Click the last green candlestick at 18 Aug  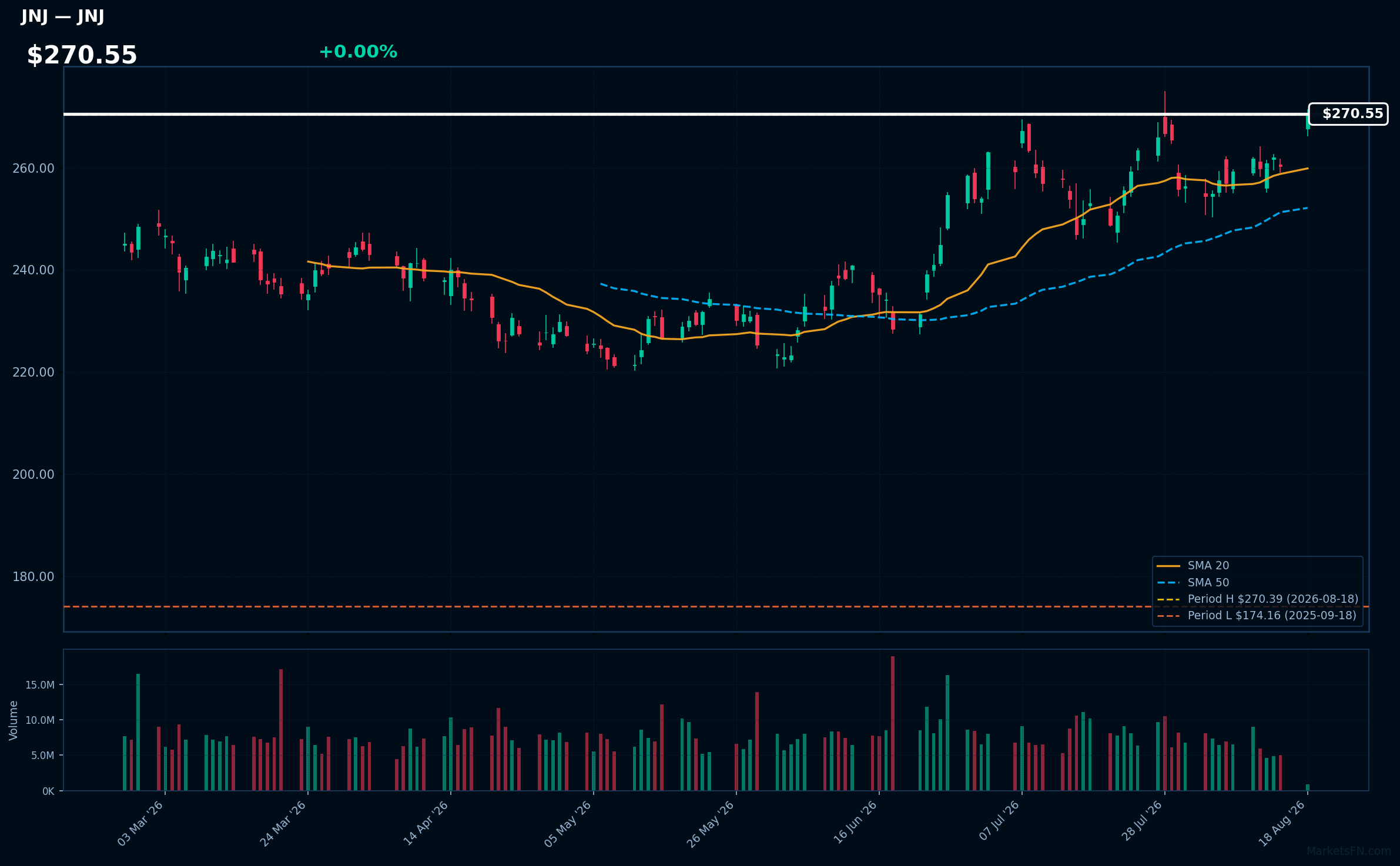pos(1308,122)
